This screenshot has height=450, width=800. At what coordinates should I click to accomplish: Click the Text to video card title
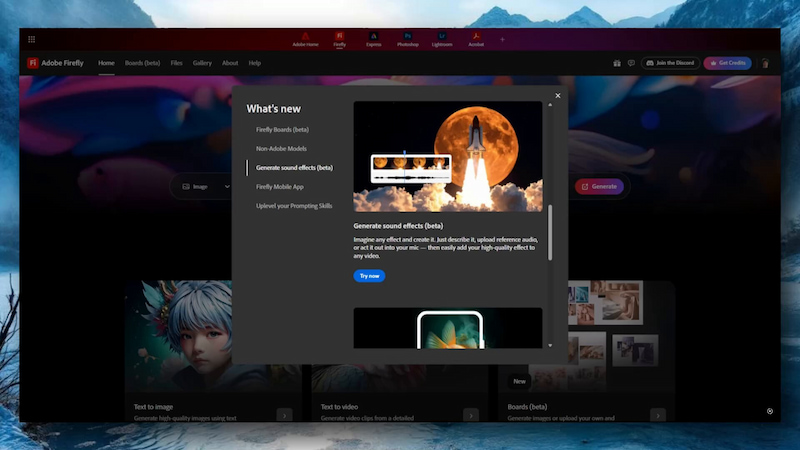coord(339,407)
